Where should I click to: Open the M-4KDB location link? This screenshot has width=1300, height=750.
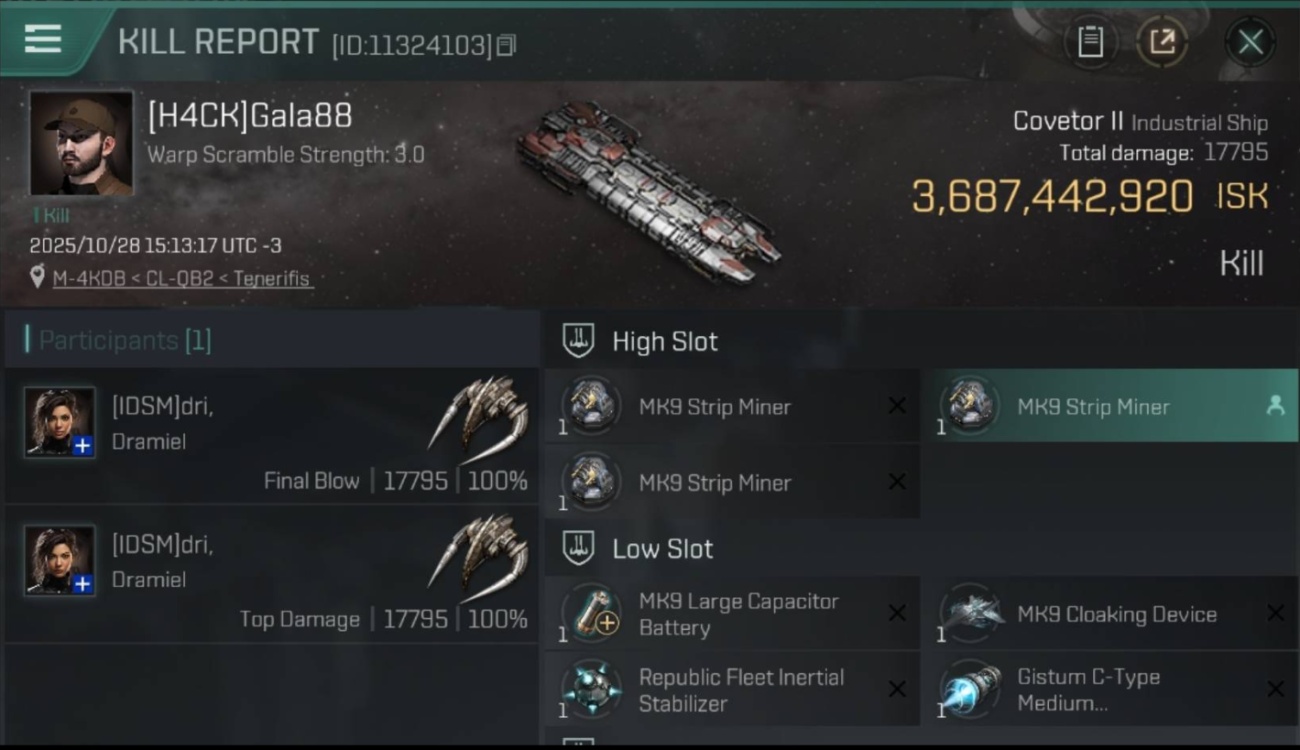point(89,278)
